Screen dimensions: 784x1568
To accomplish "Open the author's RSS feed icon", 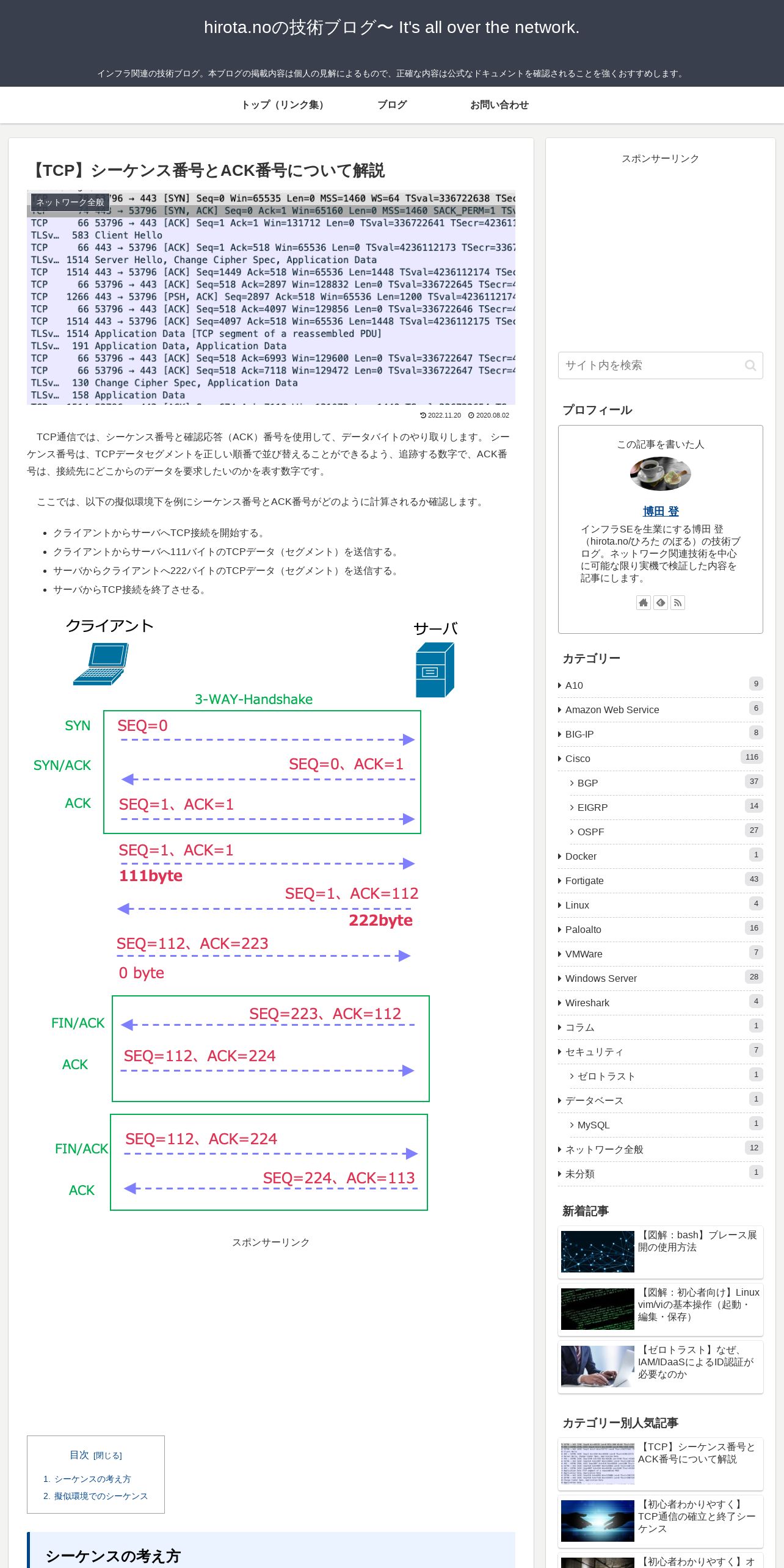I will 677,603.
